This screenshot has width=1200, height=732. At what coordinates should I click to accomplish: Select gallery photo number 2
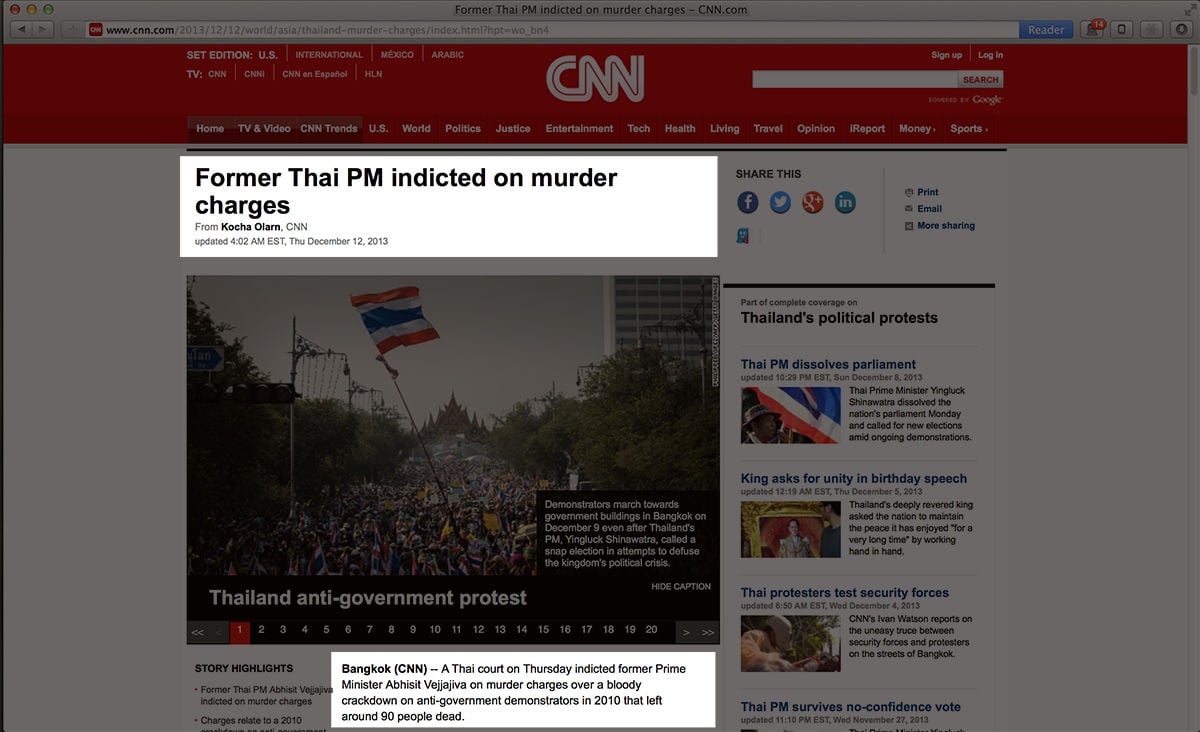262,631
